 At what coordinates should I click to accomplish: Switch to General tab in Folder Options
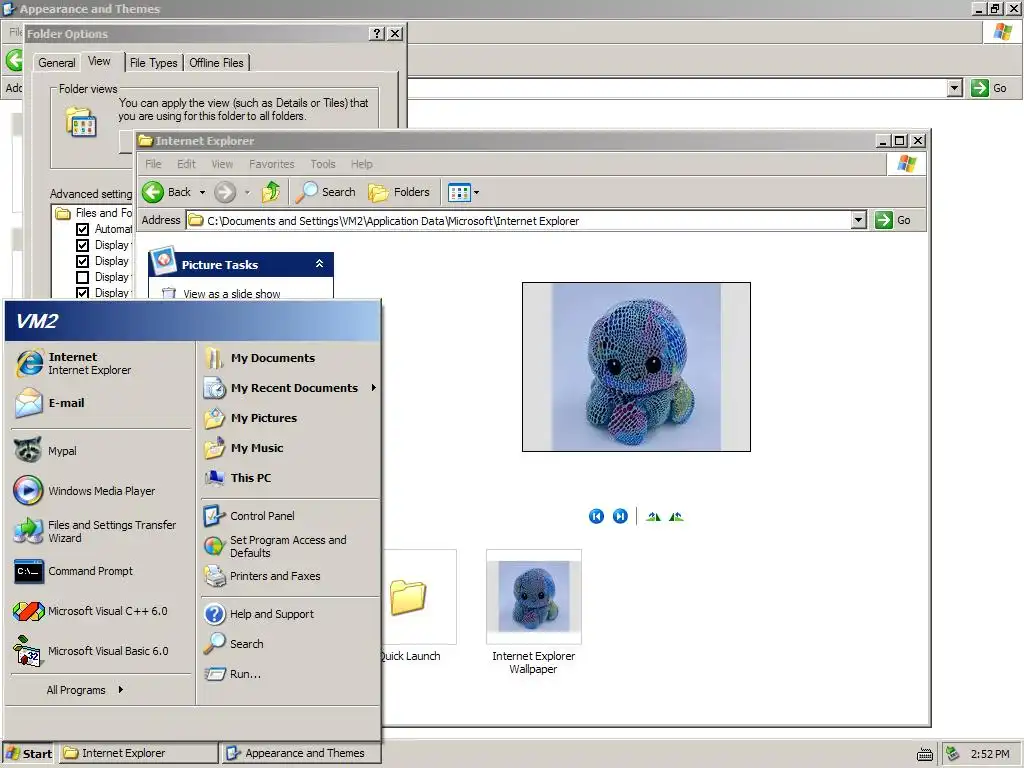(x=57, y=63)
